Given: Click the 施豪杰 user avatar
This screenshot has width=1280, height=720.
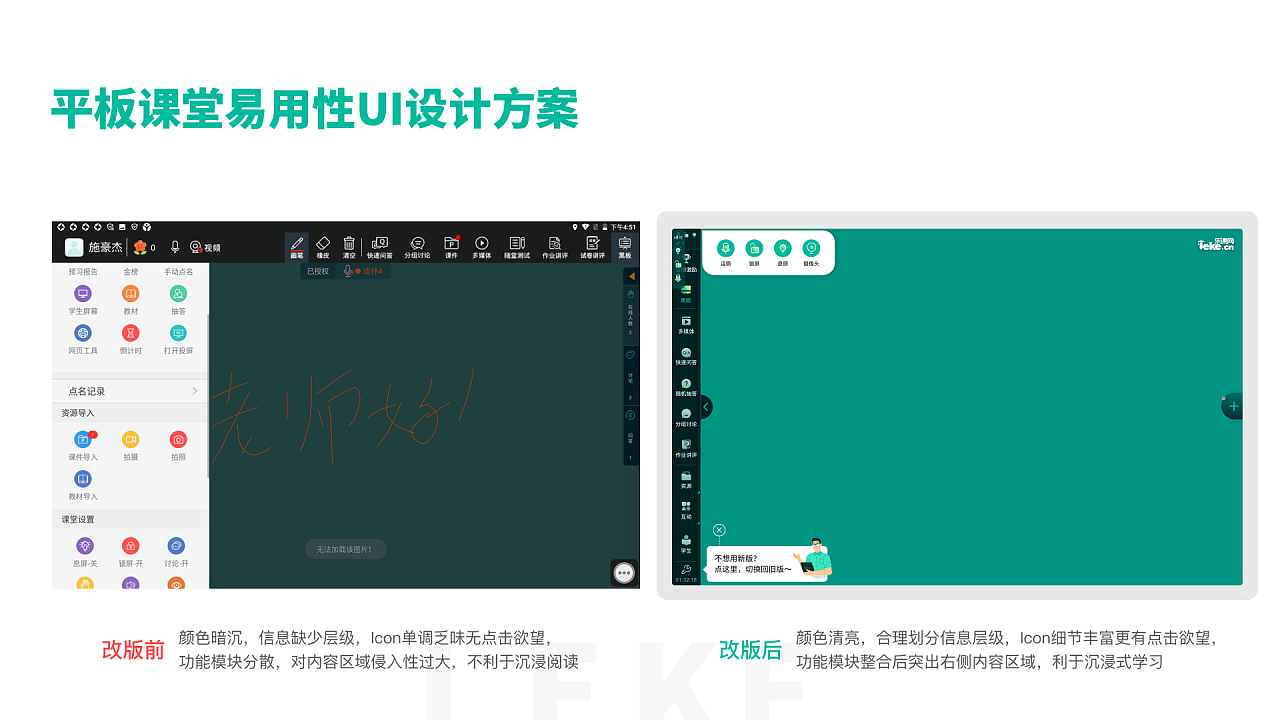Looking at the screenshot, I should pyautogui.click(x=74, y=247).
